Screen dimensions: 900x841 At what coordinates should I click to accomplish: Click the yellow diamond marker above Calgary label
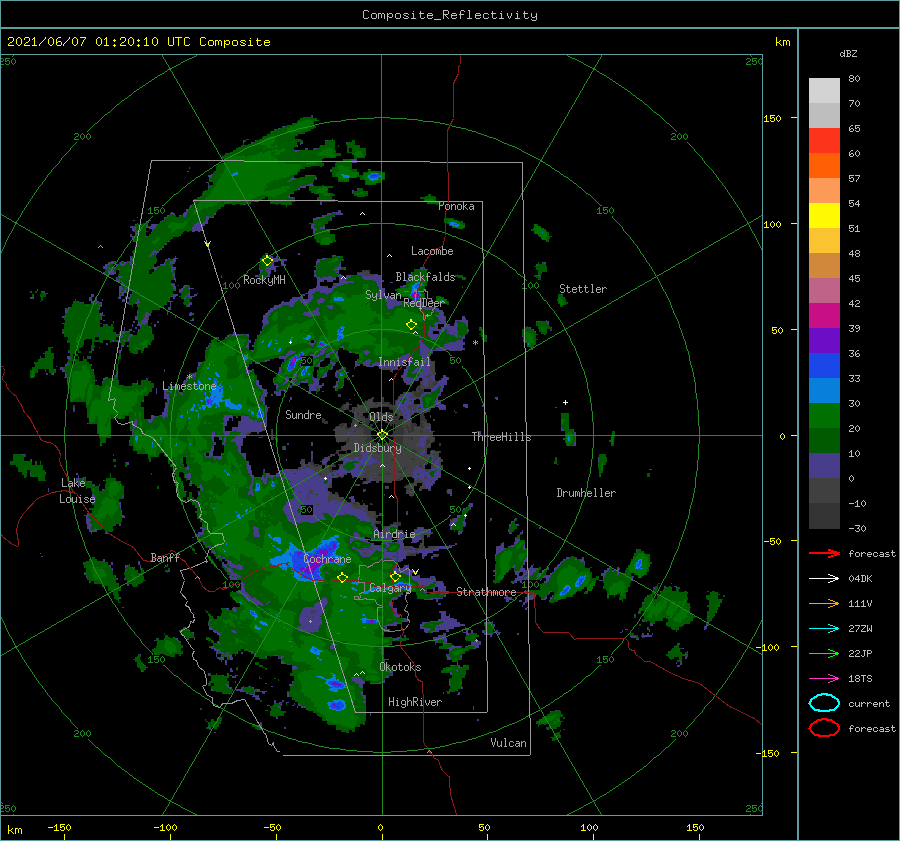(x=395, y=576)
